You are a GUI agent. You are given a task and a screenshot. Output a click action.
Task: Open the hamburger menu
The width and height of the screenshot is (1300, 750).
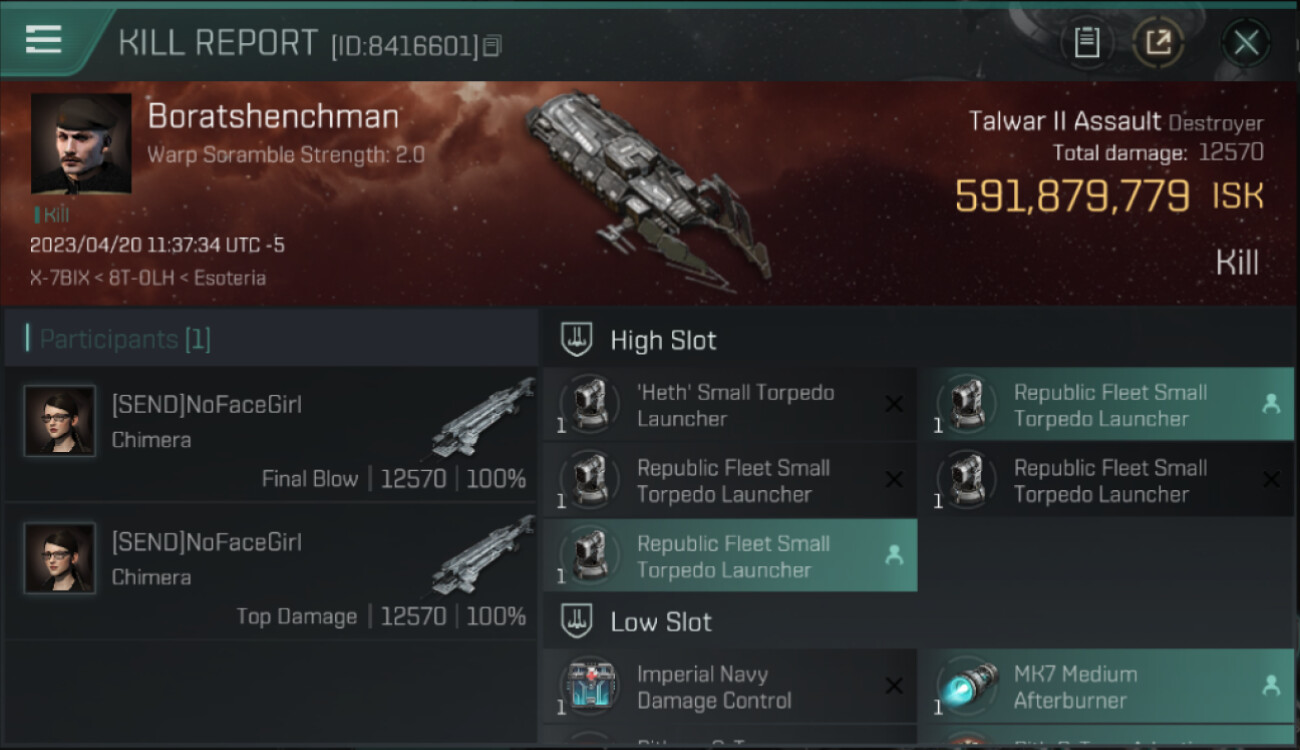[44, 40]
